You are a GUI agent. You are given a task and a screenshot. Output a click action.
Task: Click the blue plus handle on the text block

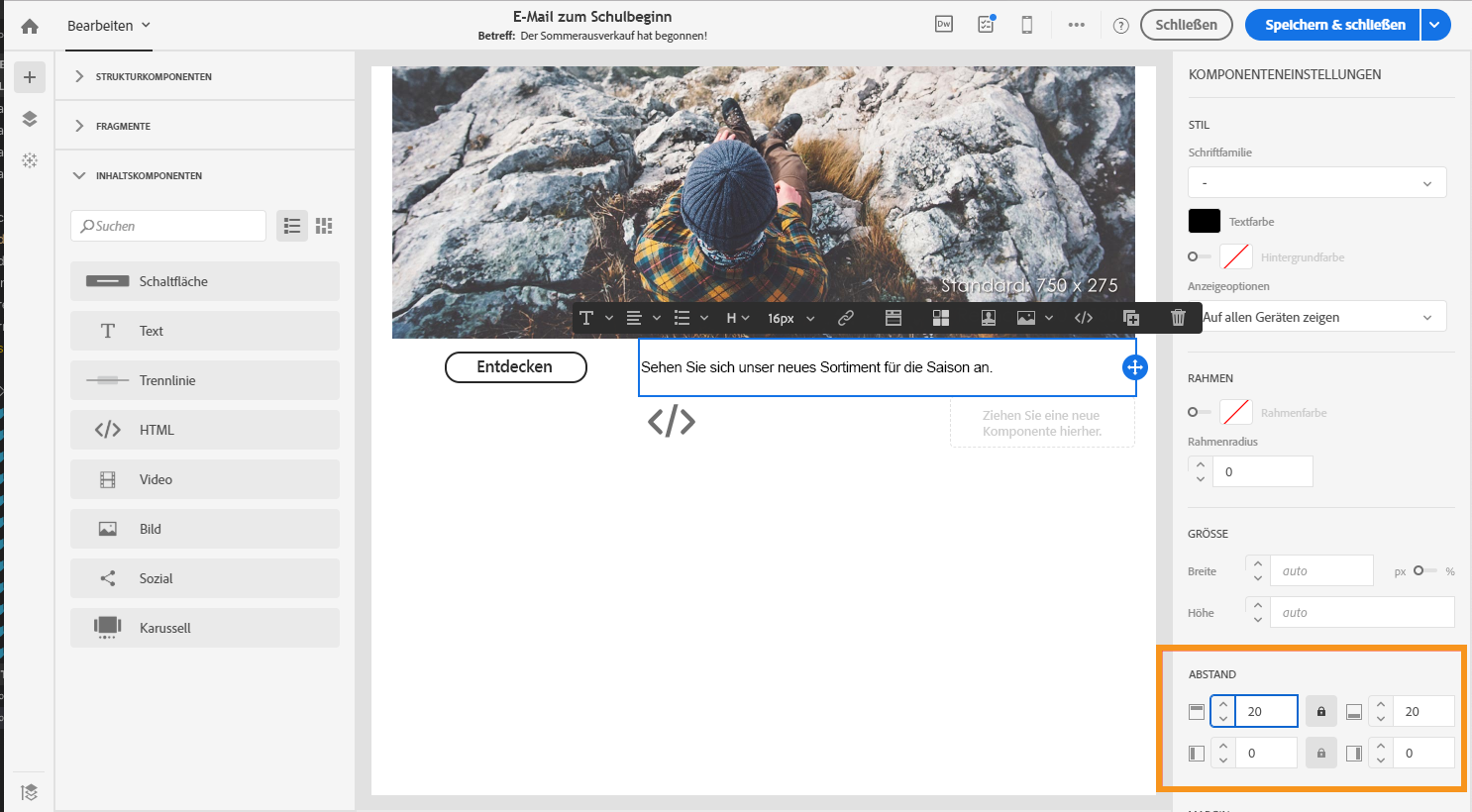(1135, 367)
